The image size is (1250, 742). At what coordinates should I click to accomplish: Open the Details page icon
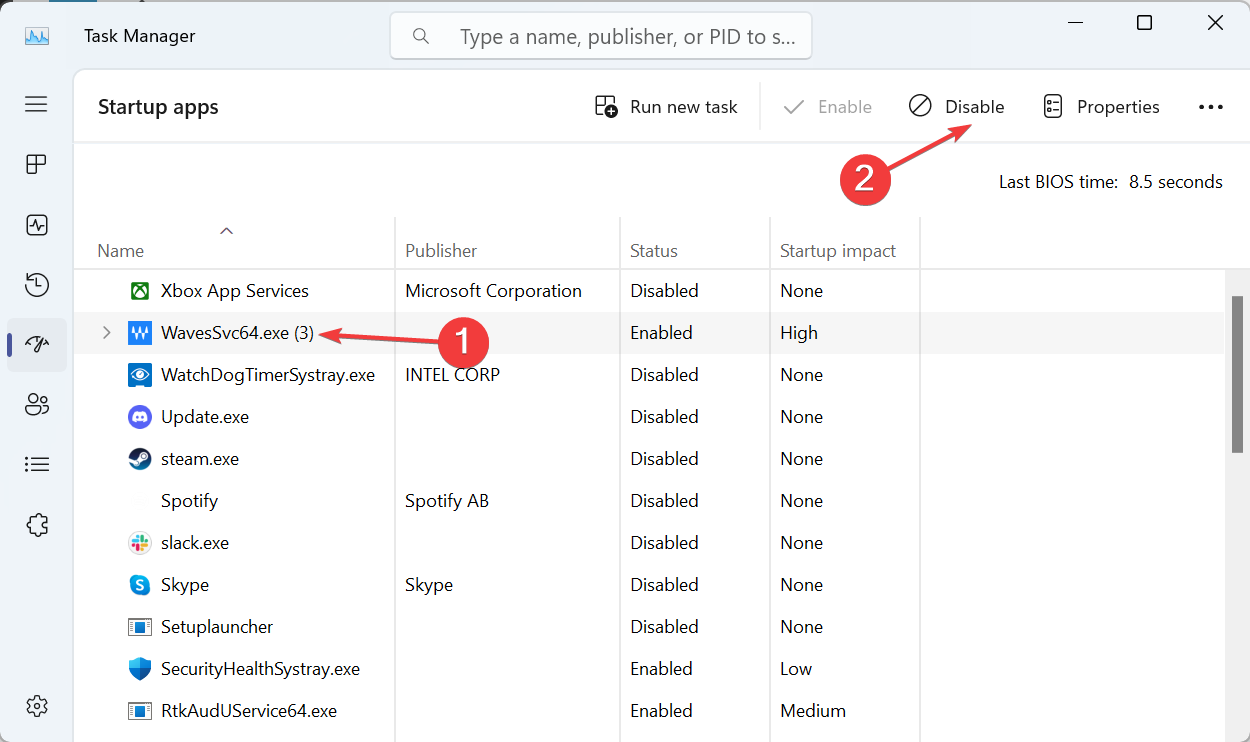37,465
